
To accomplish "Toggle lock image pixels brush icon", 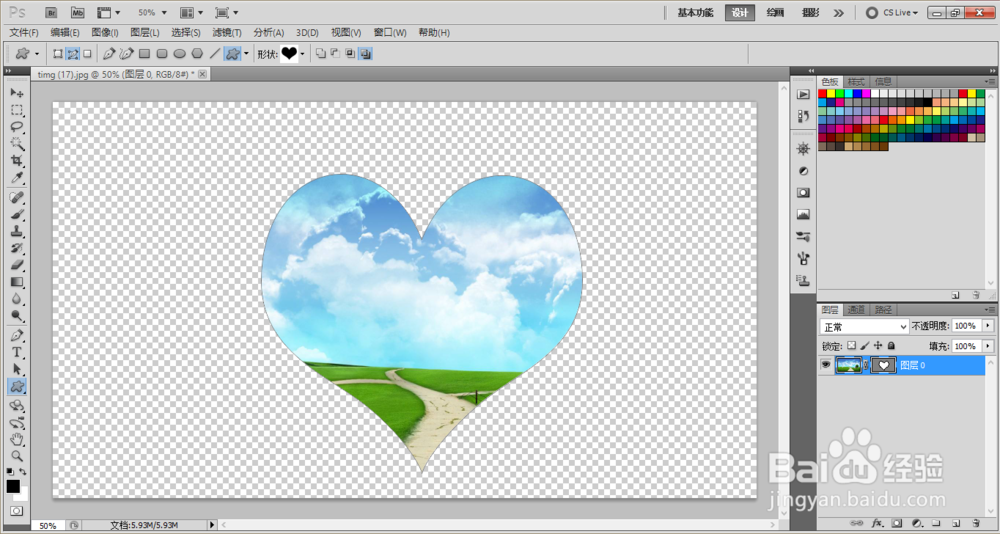I will pyautogui.click(x=865, y=345).
